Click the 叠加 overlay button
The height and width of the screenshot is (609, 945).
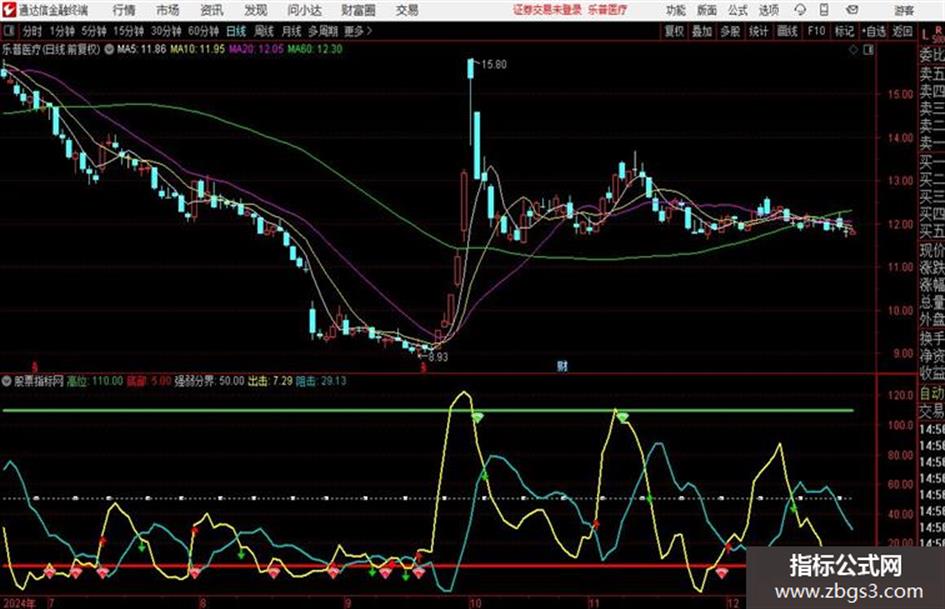click(x=702, y=31)
